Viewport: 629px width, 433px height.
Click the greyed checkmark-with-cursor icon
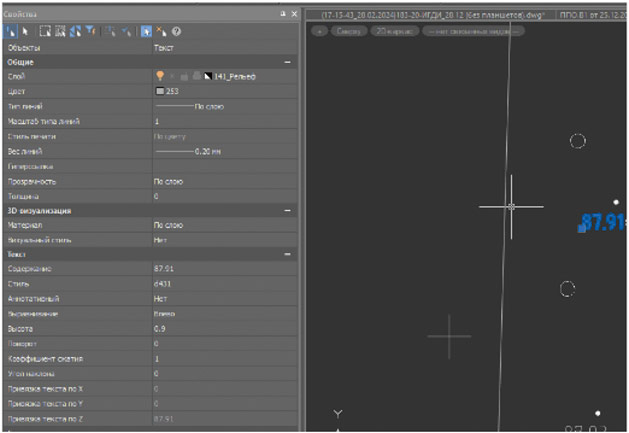click(126, 31)
